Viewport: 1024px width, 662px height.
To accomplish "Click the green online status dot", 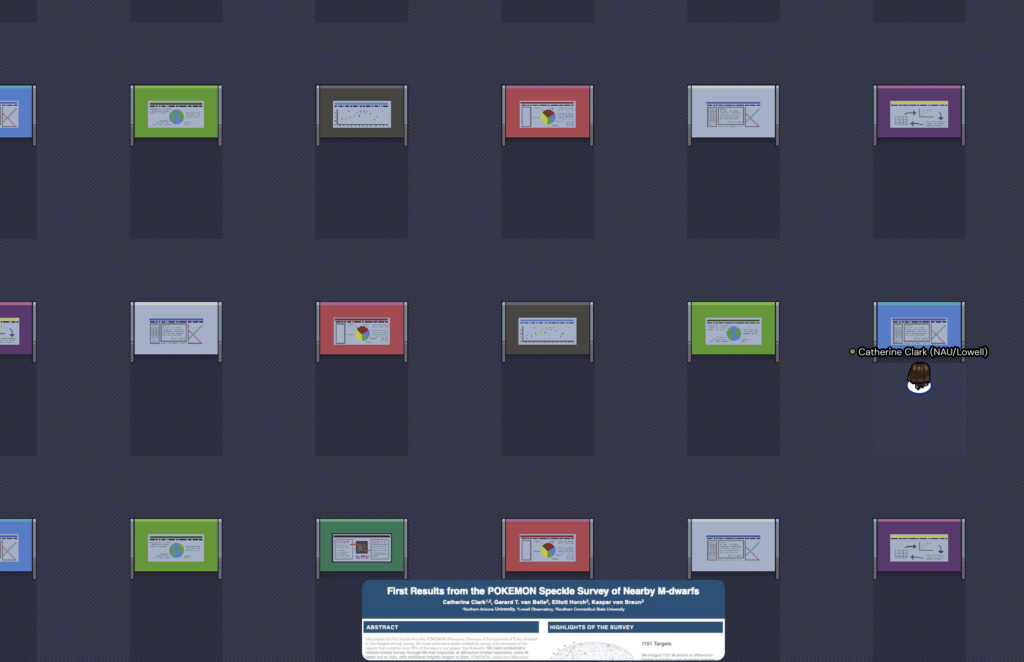I will pyautogui.click(x=852, y=352).
